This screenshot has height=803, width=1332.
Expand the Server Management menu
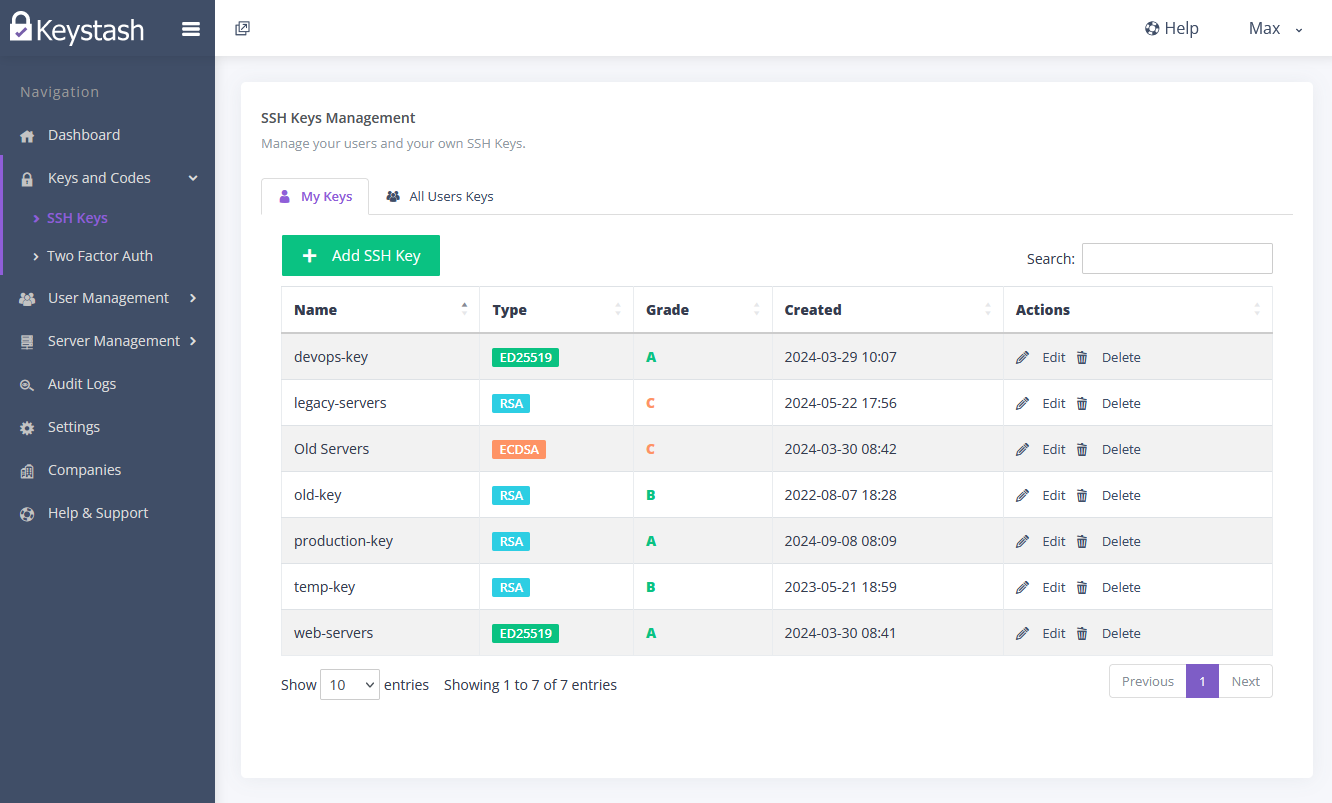tap(108, 341)
